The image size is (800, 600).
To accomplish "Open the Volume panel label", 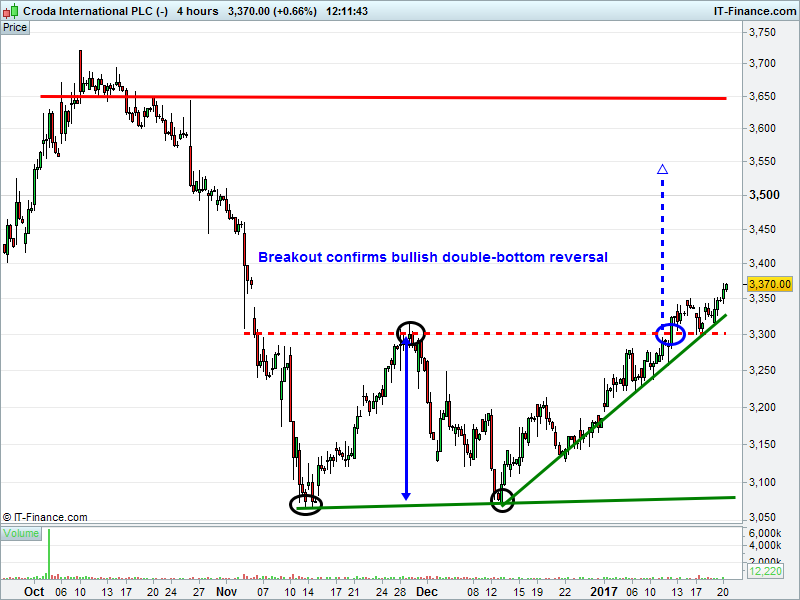I will pos(21,534).
